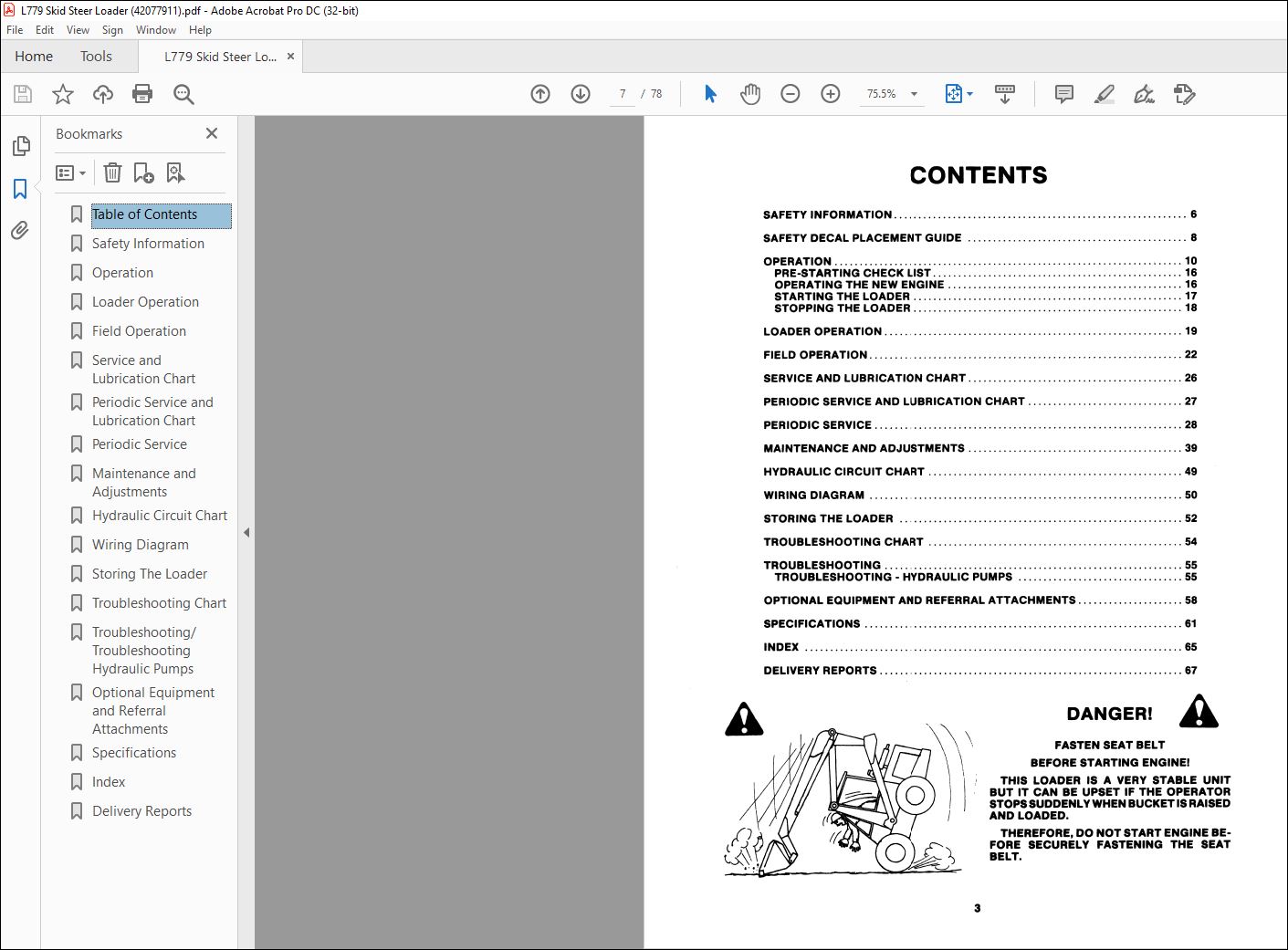Image resolution: width=1288 pixels, height=950 pixels.
Task: Click STORING THE LOADER contents entry on page
Action: [x=828, y=518]
